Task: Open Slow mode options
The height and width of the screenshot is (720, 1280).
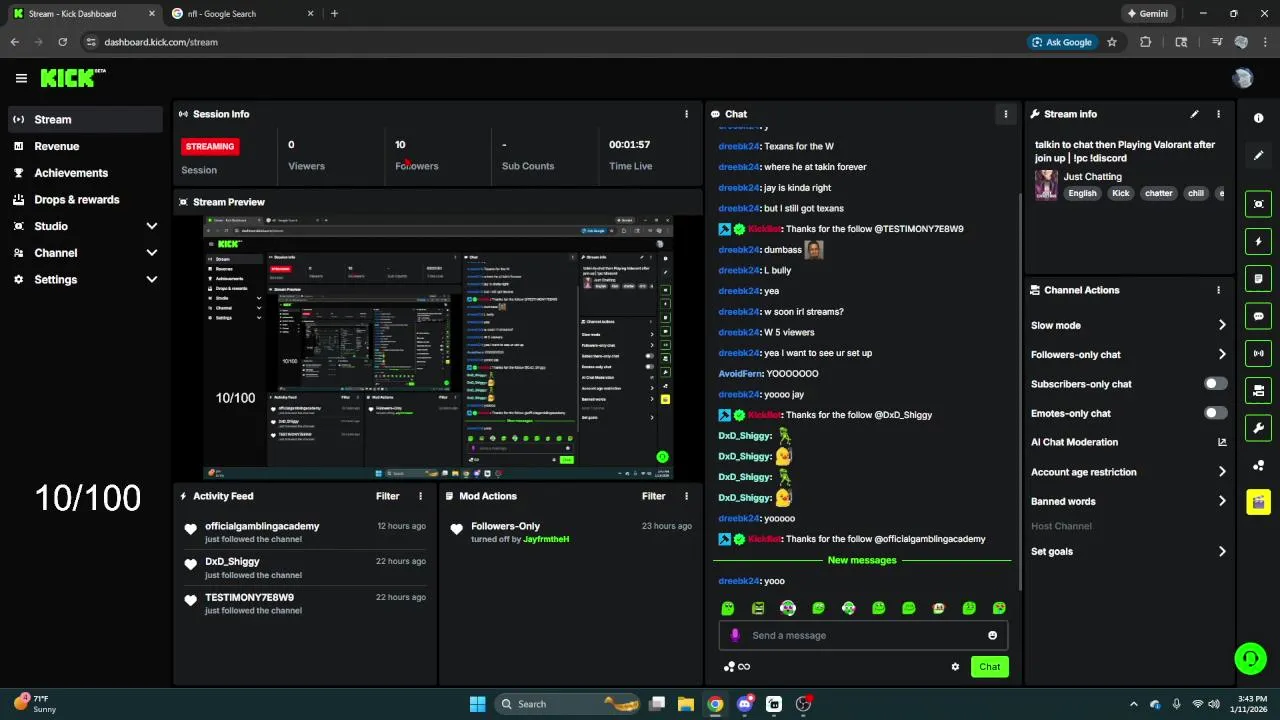Action: coord(1129,325)
